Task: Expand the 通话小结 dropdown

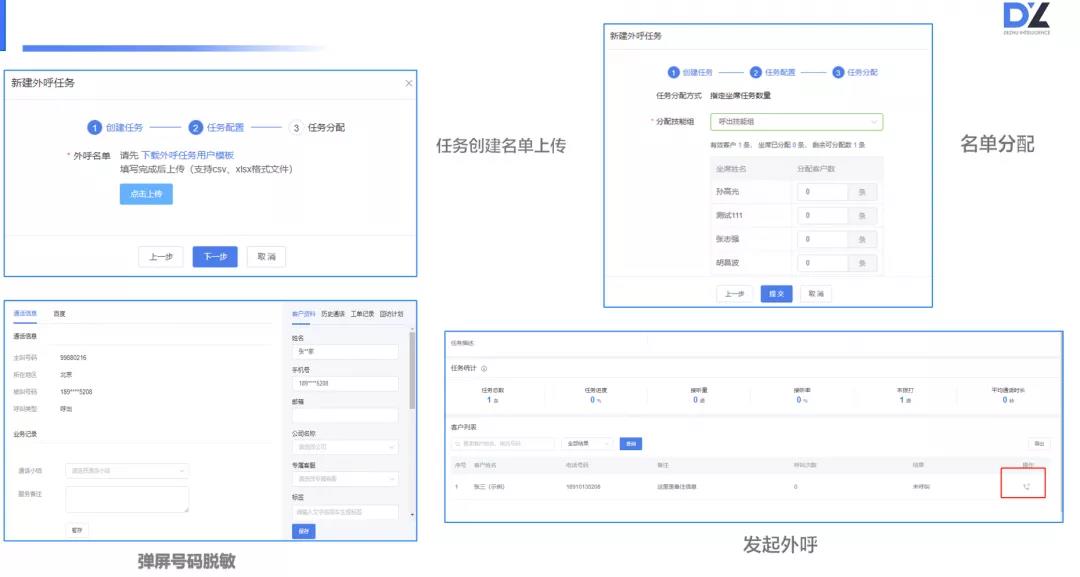Action: pos(127,470)
